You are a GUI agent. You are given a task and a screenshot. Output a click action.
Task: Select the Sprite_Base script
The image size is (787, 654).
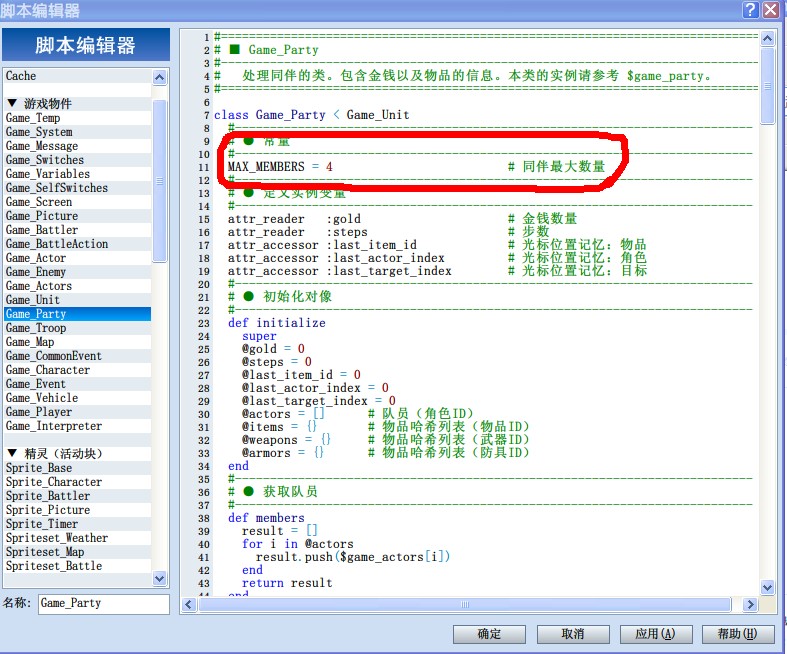77,468
